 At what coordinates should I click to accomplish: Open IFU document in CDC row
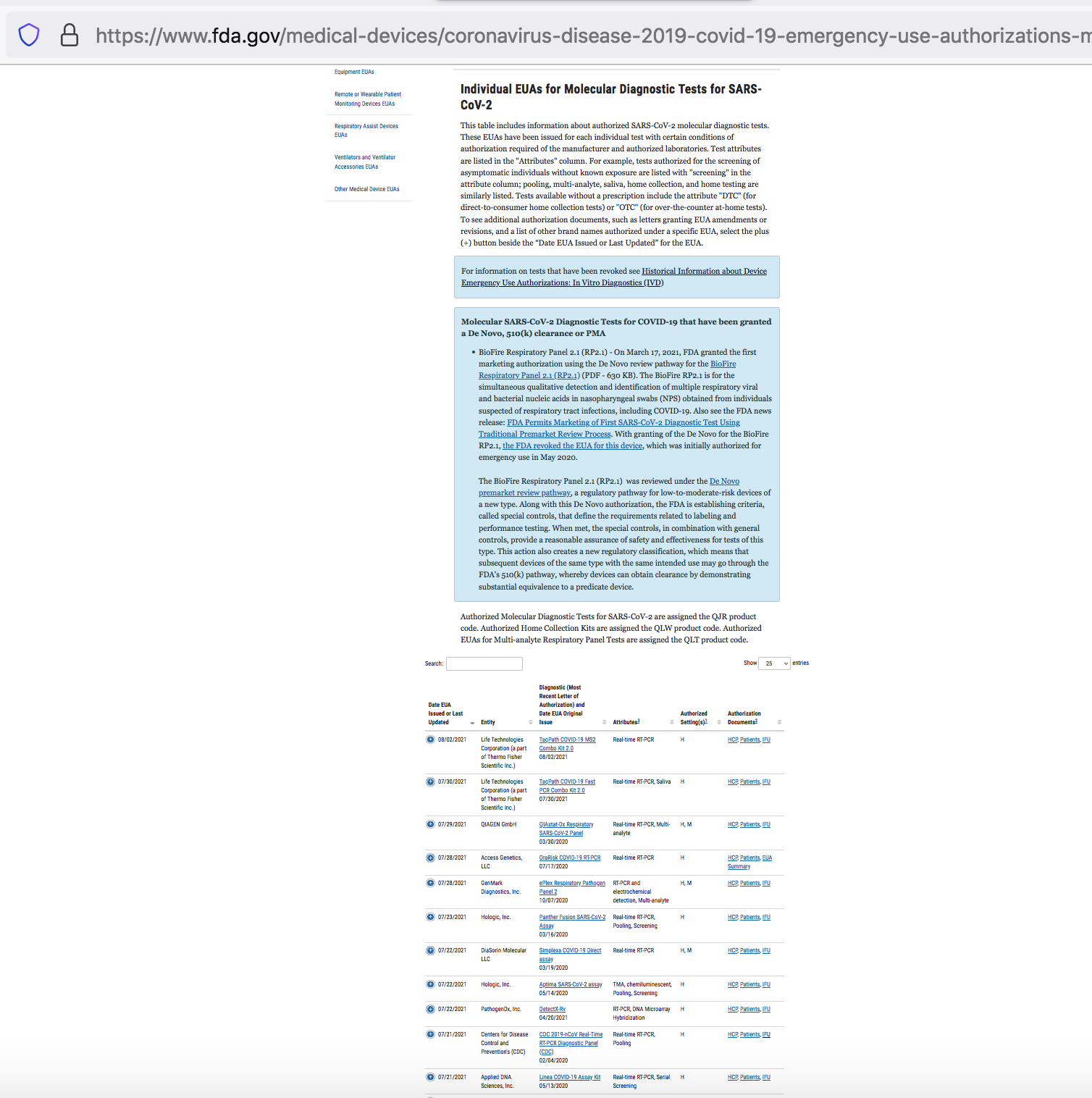tap(766, 1034)
